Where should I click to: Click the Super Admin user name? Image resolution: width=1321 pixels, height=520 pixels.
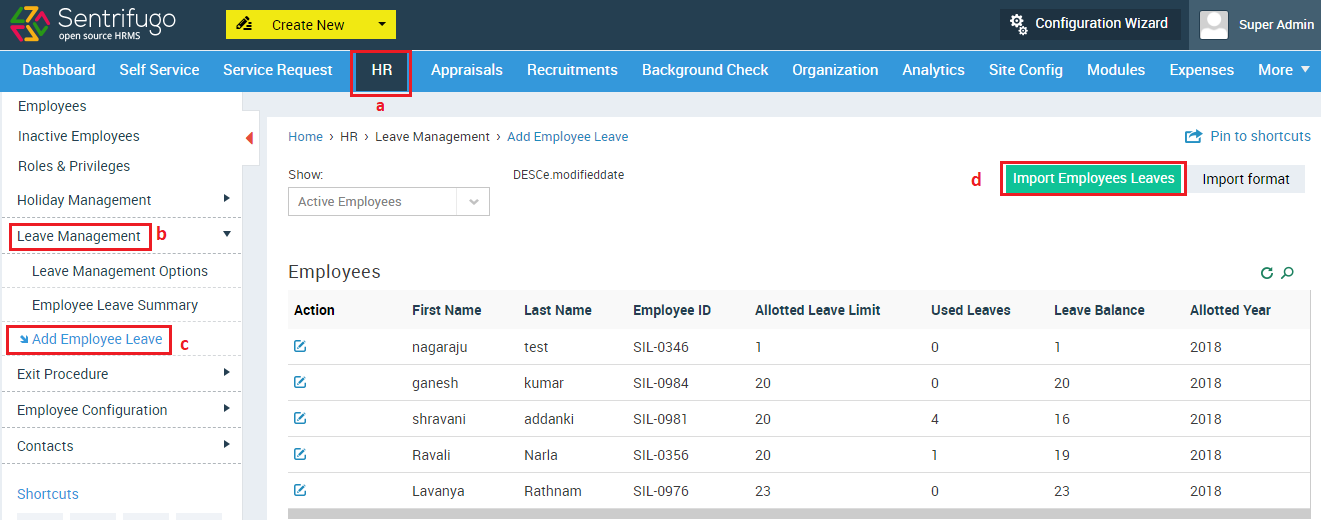coord(1275,25)
